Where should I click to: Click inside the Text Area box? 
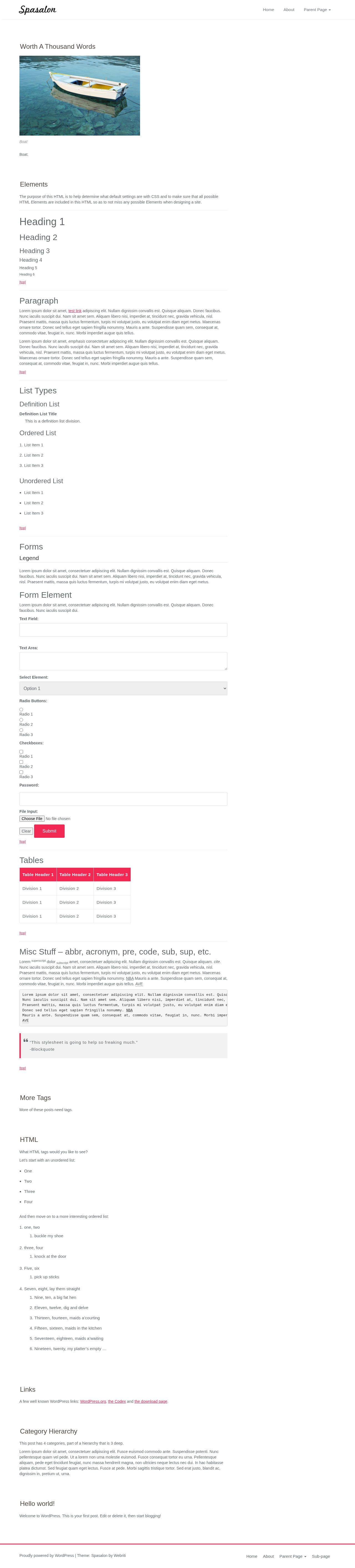point(123,661)
